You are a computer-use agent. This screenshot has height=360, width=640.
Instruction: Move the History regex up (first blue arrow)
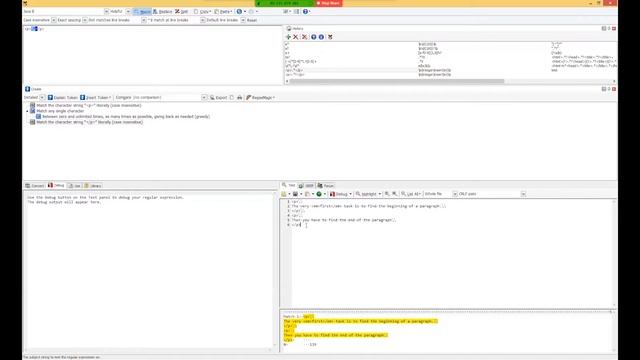313,37
